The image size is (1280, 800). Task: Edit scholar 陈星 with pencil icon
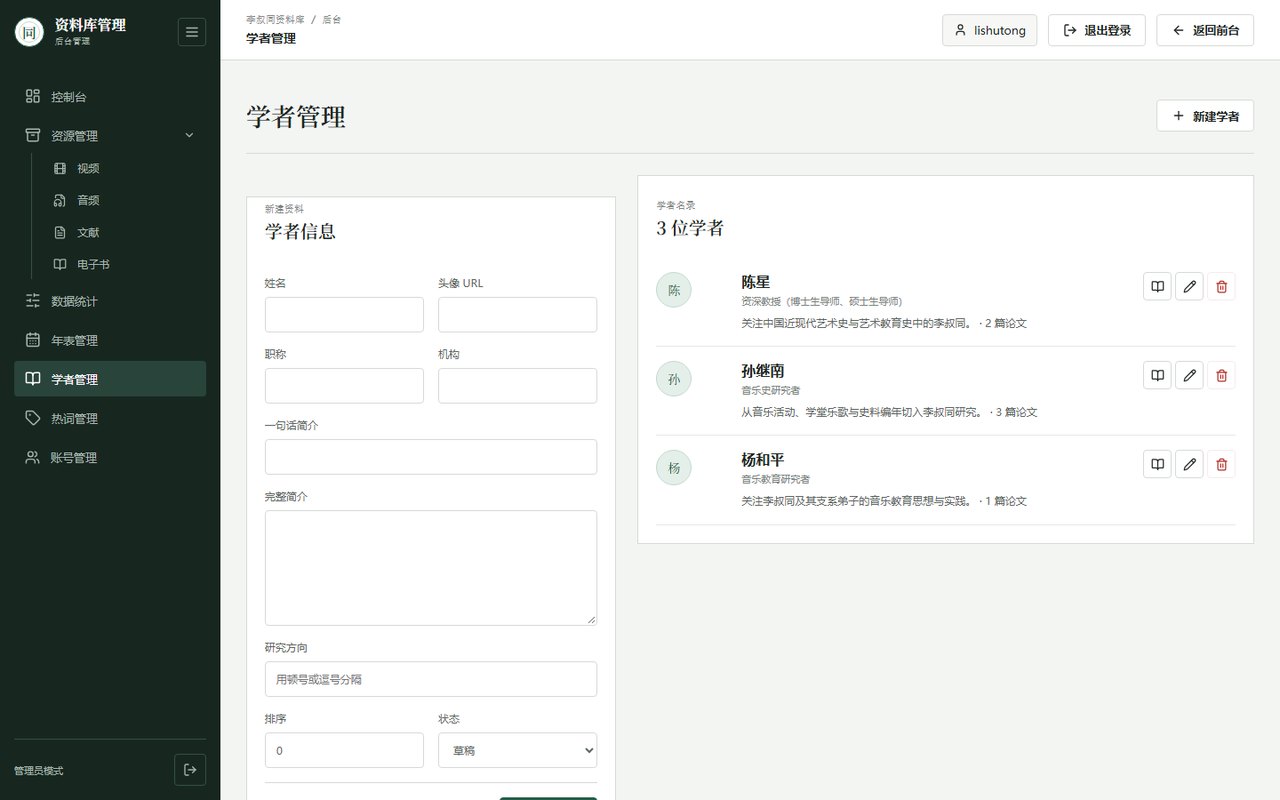click(1189, 287)
